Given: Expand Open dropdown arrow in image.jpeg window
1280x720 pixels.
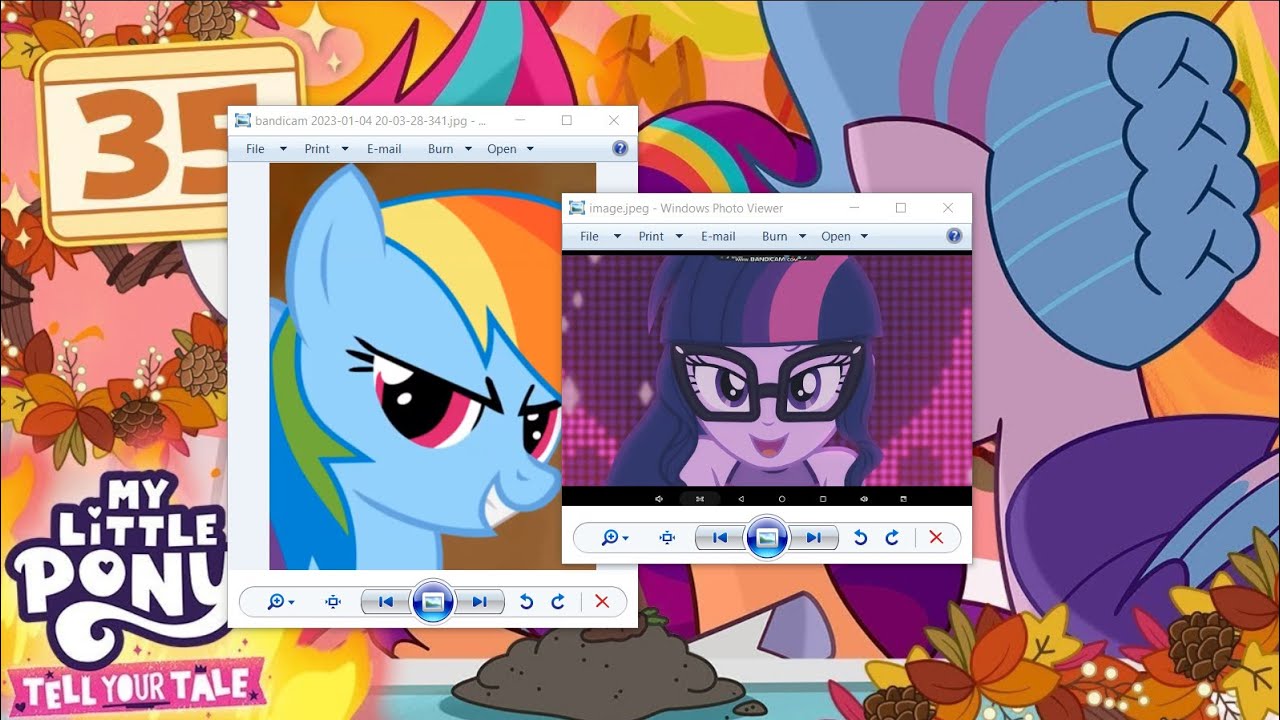Looking at the screenshot, I should (864, 237).
